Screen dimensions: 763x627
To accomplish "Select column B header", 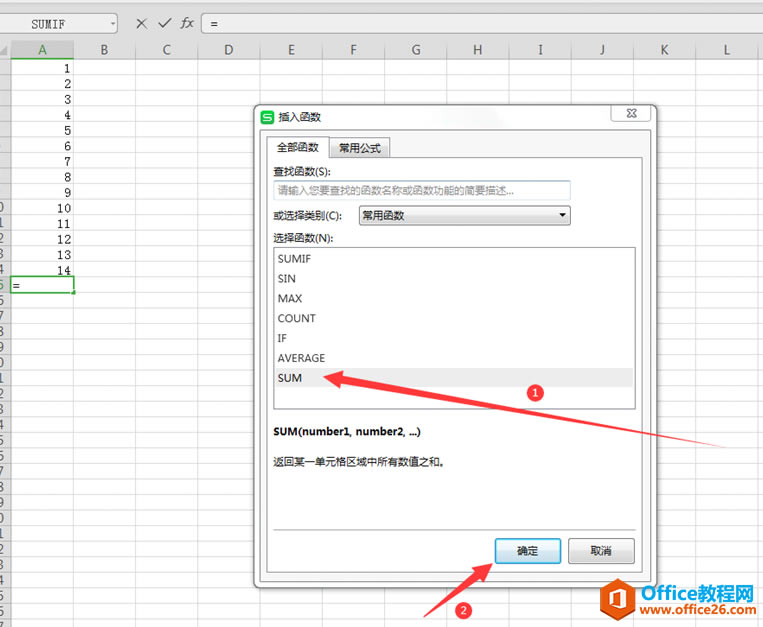I will tap(104, 50).
